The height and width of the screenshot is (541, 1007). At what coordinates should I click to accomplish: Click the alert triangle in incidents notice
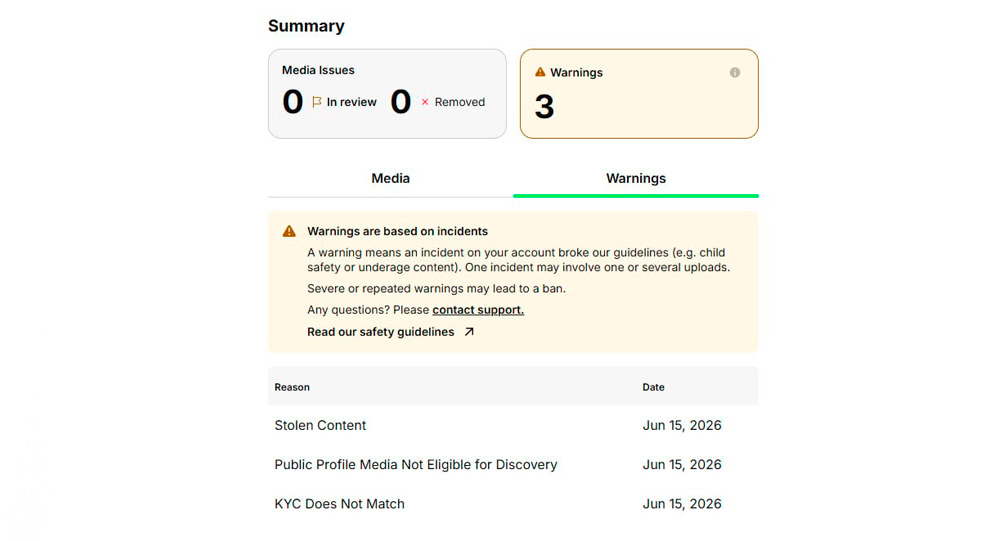point(289,231)
